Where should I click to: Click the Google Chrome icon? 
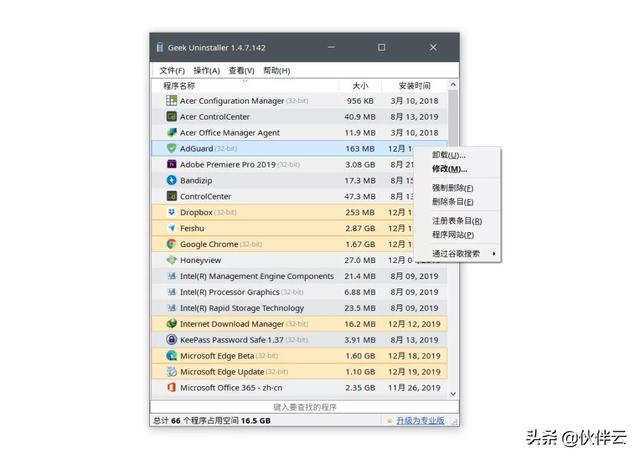[x=171, y=244]
